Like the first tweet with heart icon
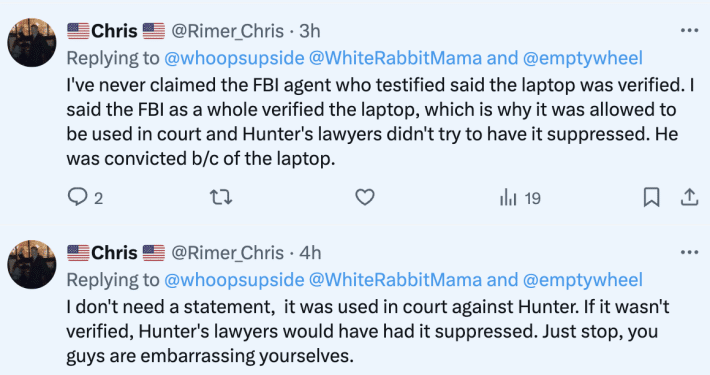710x375 pixels. pos(365,197)
